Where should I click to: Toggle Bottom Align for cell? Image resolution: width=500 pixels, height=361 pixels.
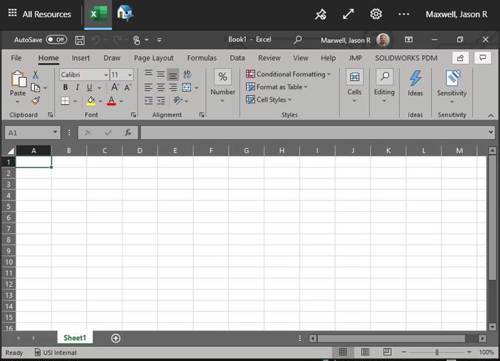pos(173,74)
